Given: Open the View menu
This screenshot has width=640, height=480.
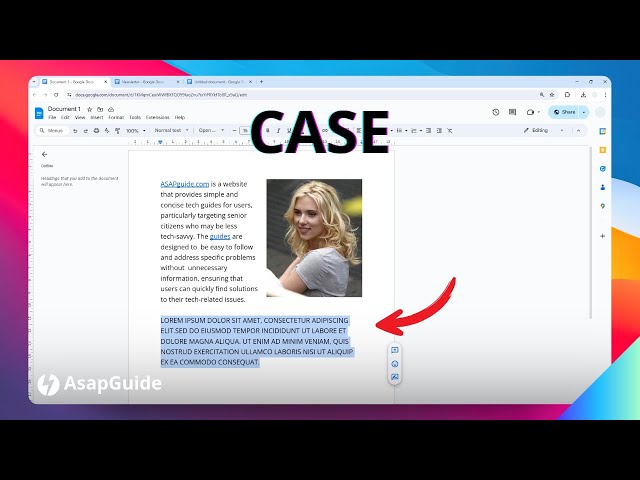Looking at the screenshot, I should pos(80,118).
